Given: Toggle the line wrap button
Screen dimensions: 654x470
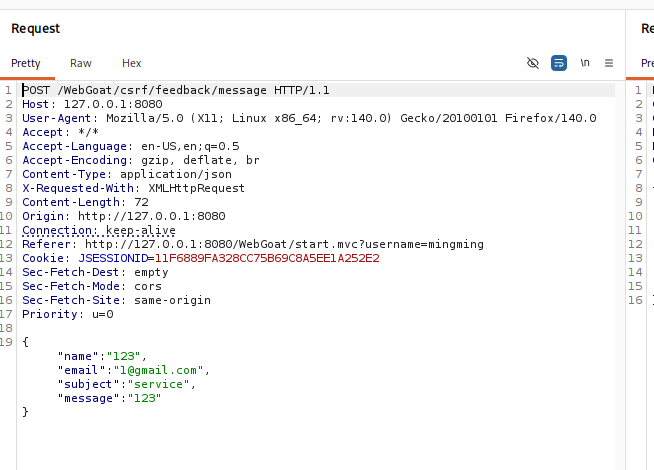Looking at the screenshot, I should pos(558,63).
